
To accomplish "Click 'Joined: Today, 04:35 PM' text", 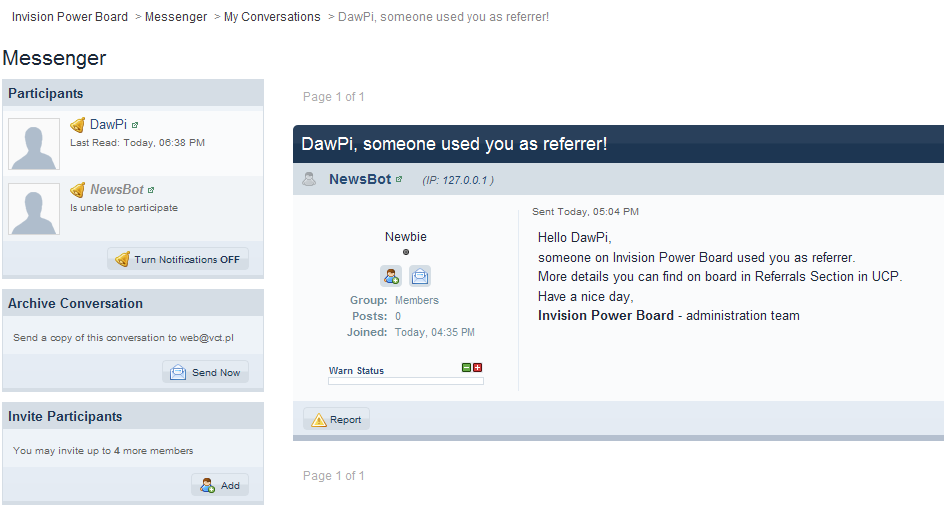I will click(x=411, y=332).
